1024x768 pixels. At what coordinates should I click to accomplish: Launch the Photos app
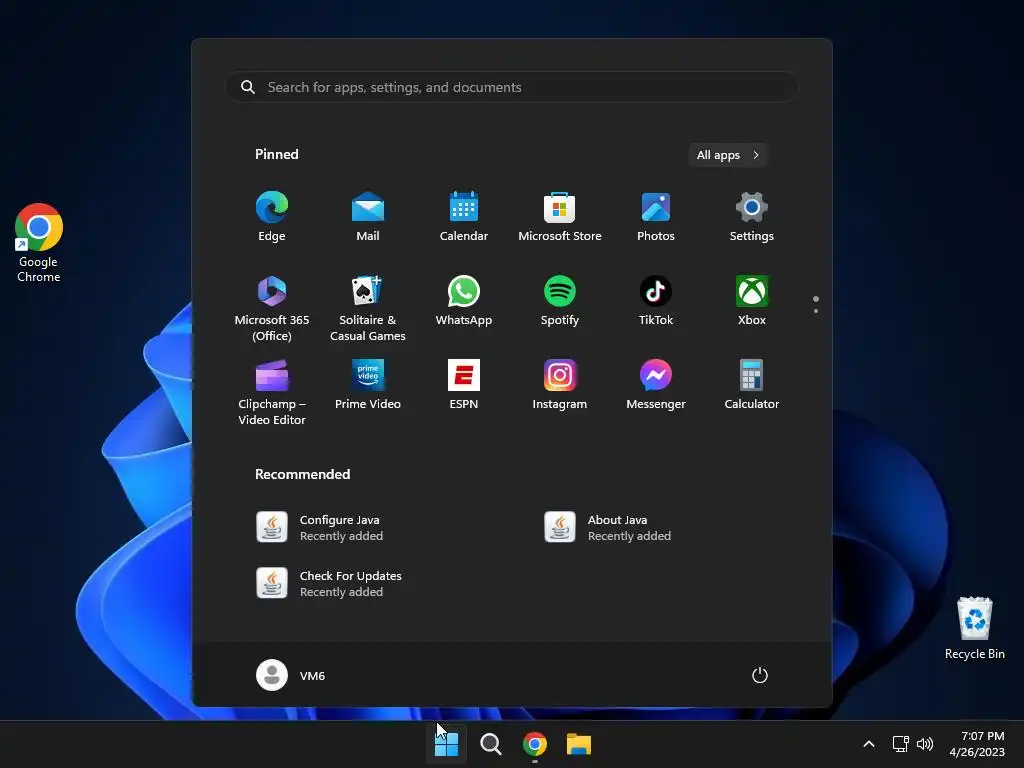click(x=656, y=217)
